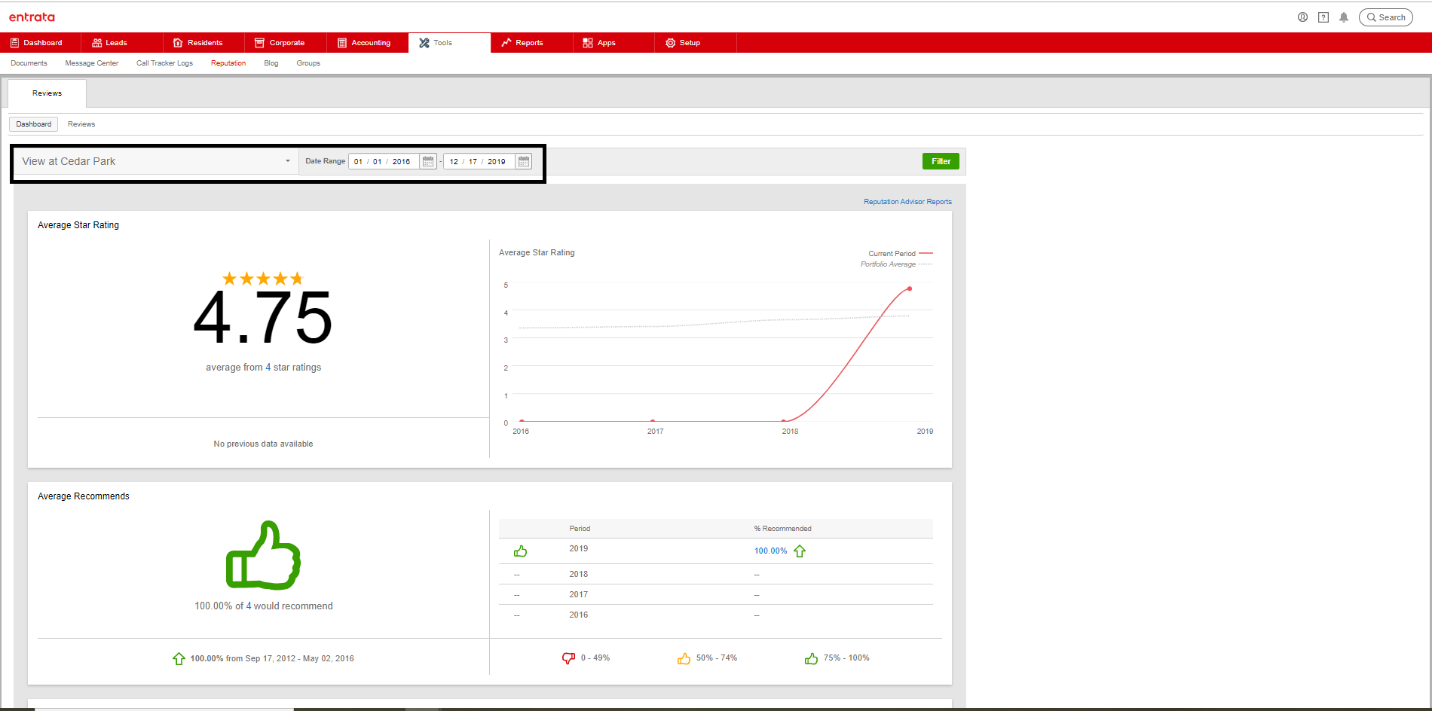Click the 2017 data point on chart

(x=653, y=422)
